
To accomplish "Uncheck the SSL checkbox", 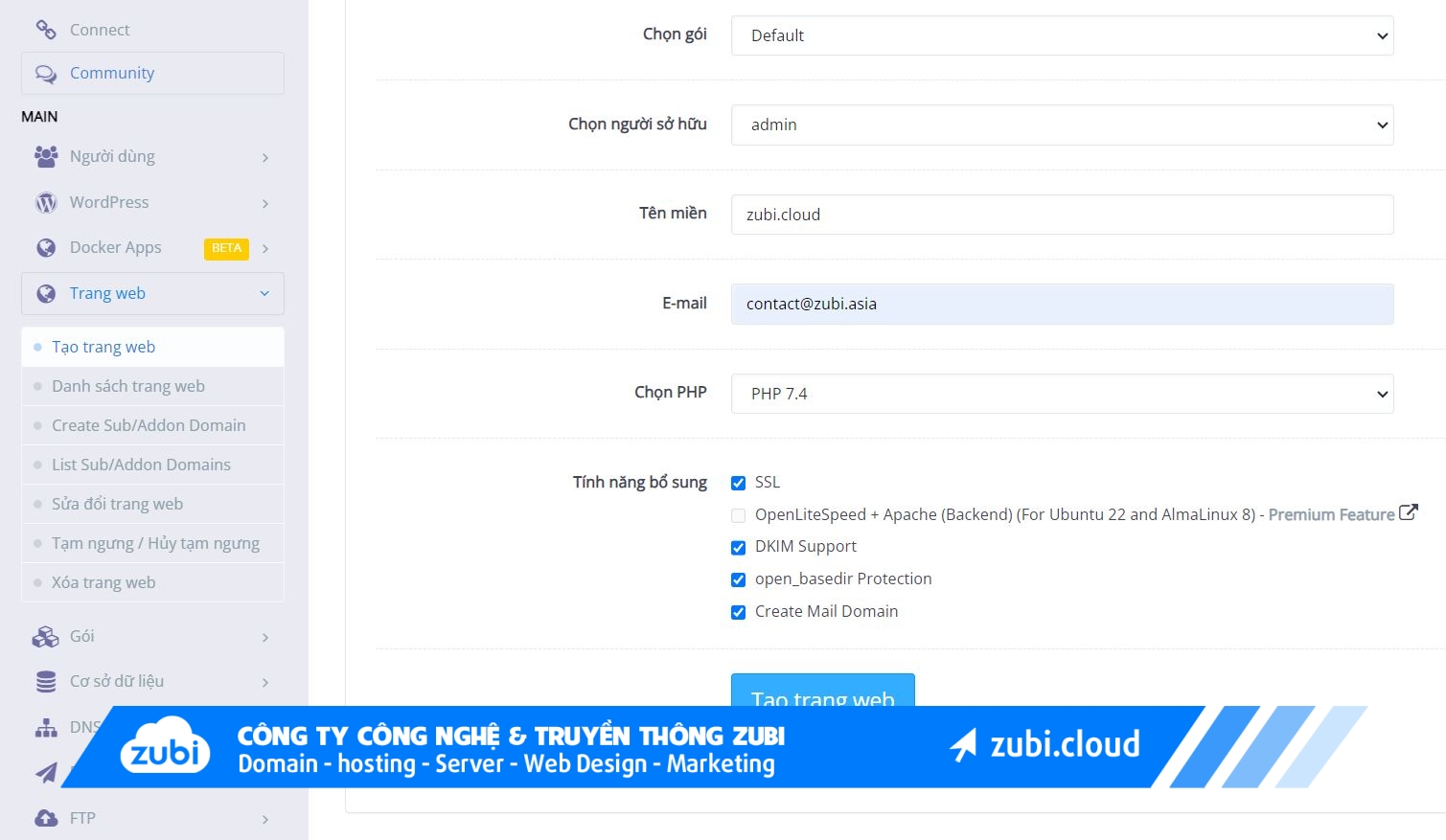I will click(738, 483).
